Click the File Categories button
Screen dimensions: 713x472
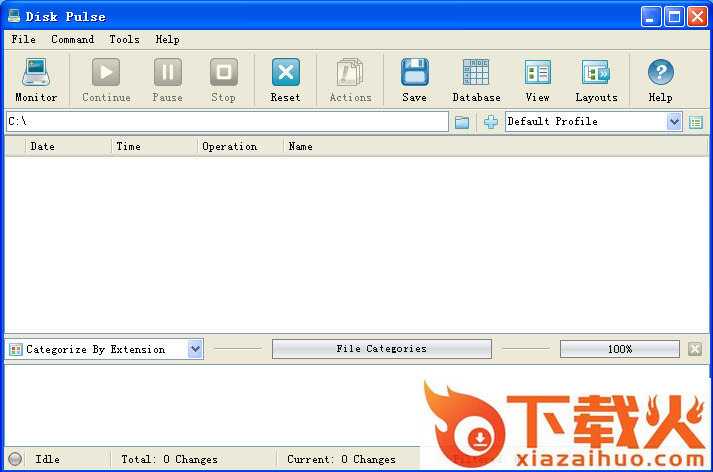pos(382,349)
